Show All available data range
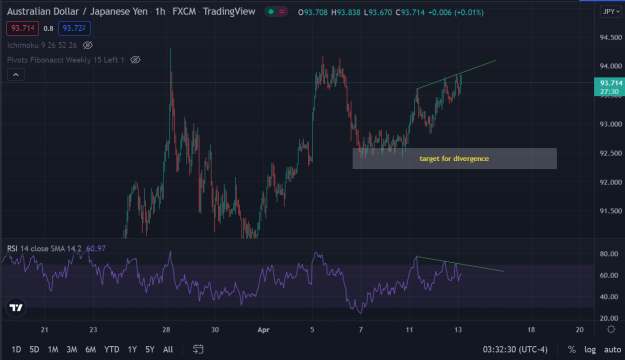625x360 pixels. point(168,350)
